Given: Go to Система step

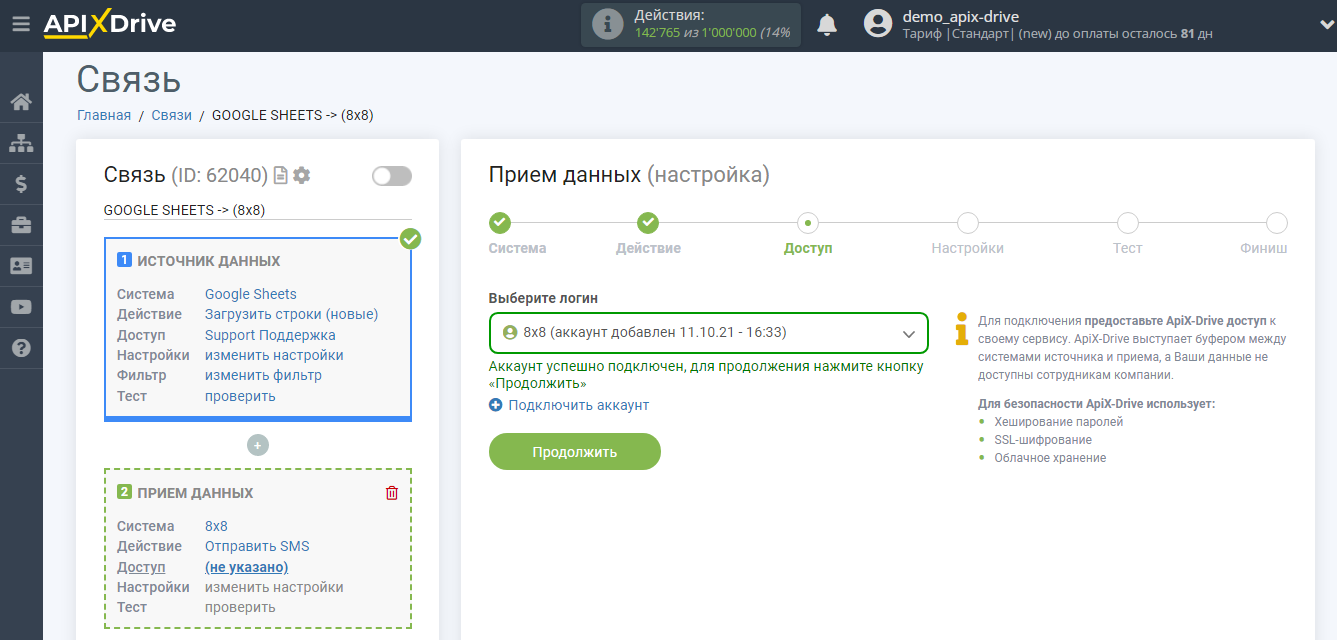Looking at the screenshot, I should click(x=500, y=223).
